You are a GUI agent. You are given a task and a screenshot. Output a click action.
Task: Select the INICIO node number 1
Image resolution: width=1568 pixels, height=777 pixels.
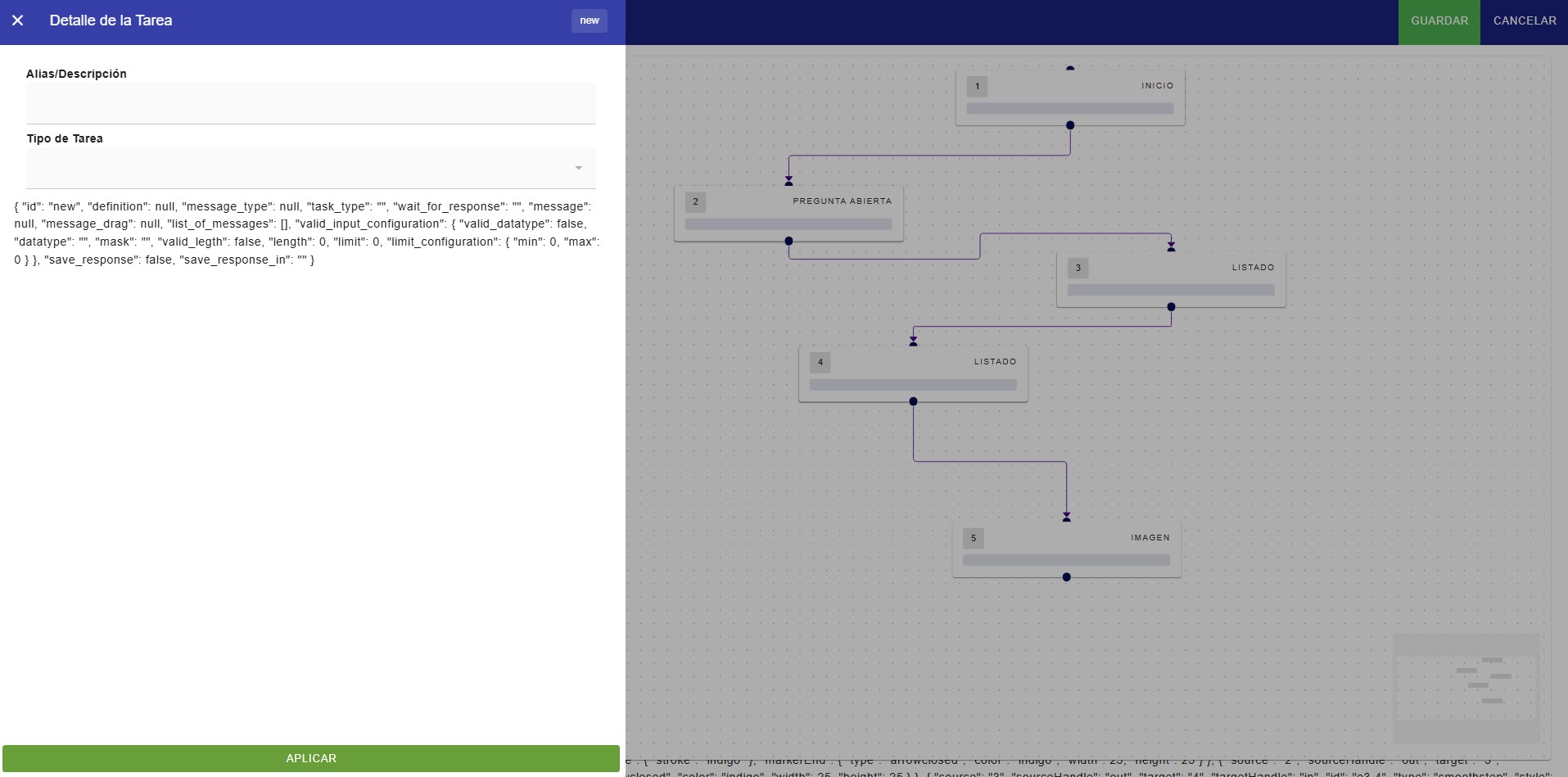[1070, 98]
